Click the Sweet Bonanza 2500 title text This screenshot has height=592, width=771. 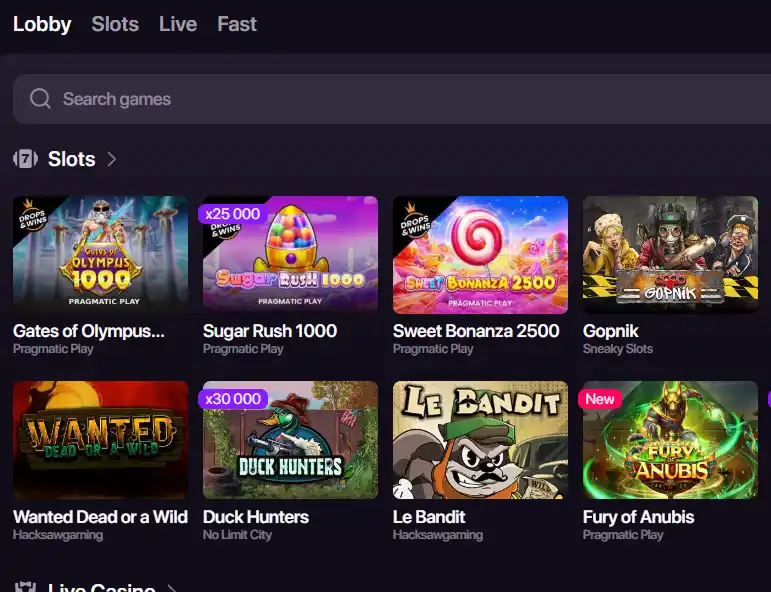(x=476, y=331)
